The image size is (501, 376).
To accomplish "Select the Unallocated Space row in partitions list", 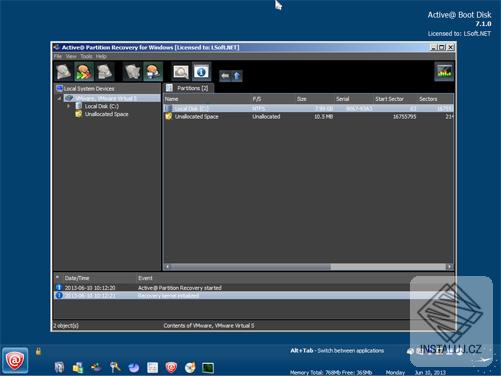I will [x=308, y=117].
